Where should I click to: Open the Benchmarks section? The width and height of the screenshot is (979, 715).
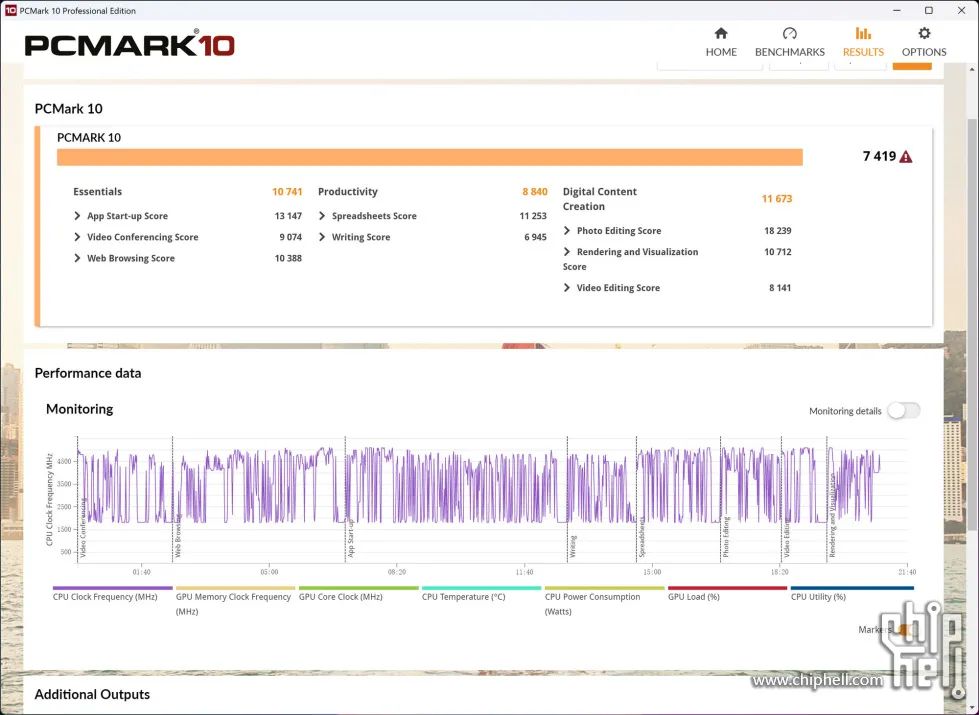(x=789, y=42)
